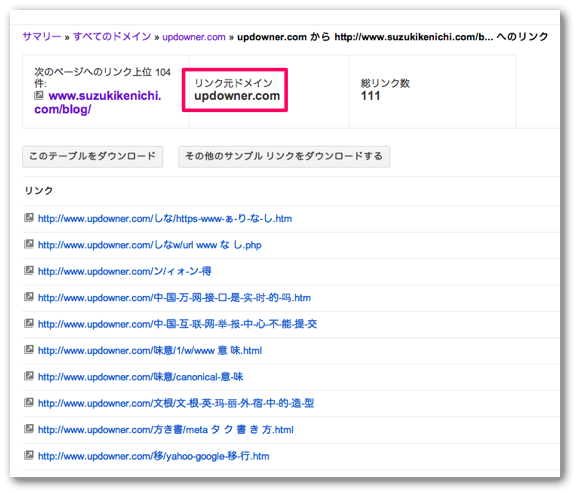Click external icon for ソ/ィォ-ソ-得 row

tap(29, 270)
